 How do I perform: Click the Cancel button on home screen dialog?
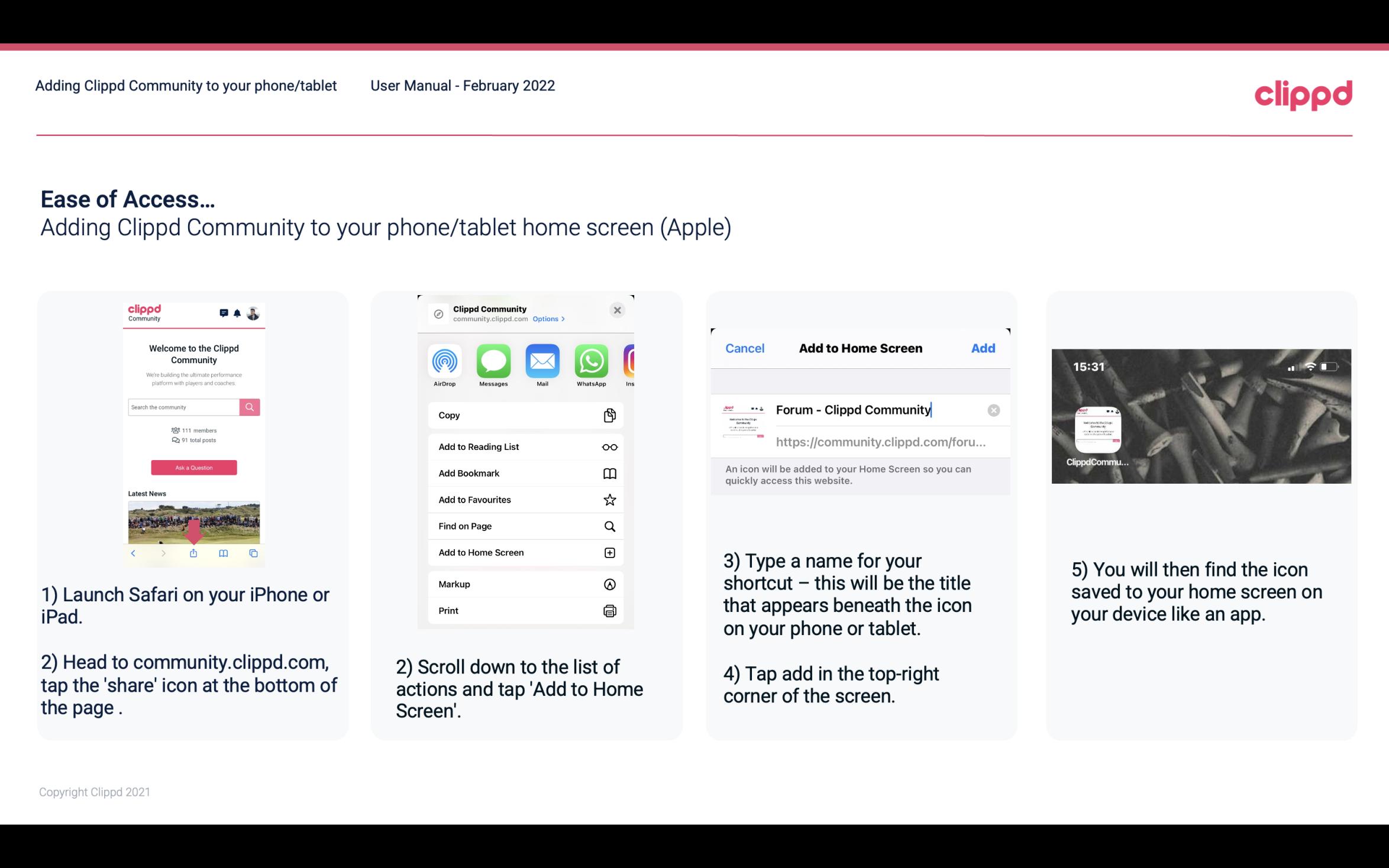(x=745, y=348)
